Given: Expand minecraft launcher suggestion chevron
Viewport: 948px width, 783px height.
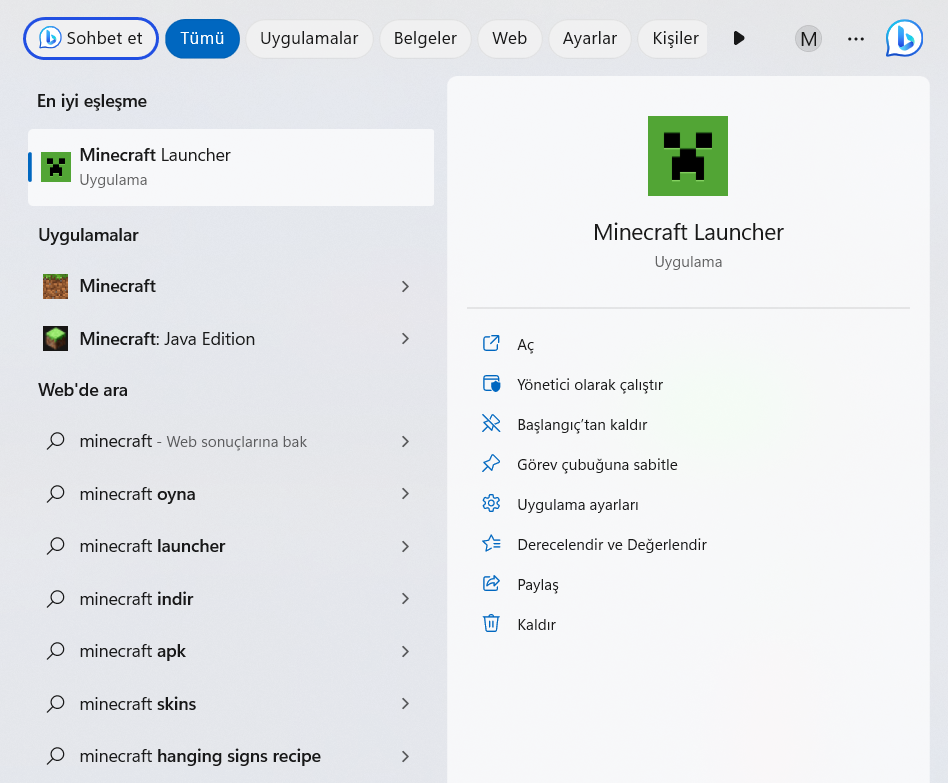Looking at the screenshot, I should pyautogui.click(x=406, y=547).
